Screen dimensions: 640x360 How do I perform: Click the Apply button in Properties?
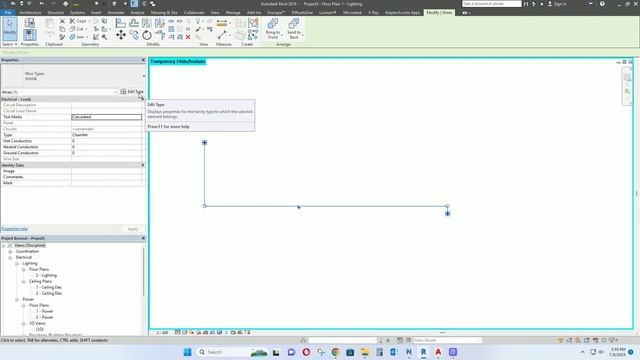coord(133,229)
